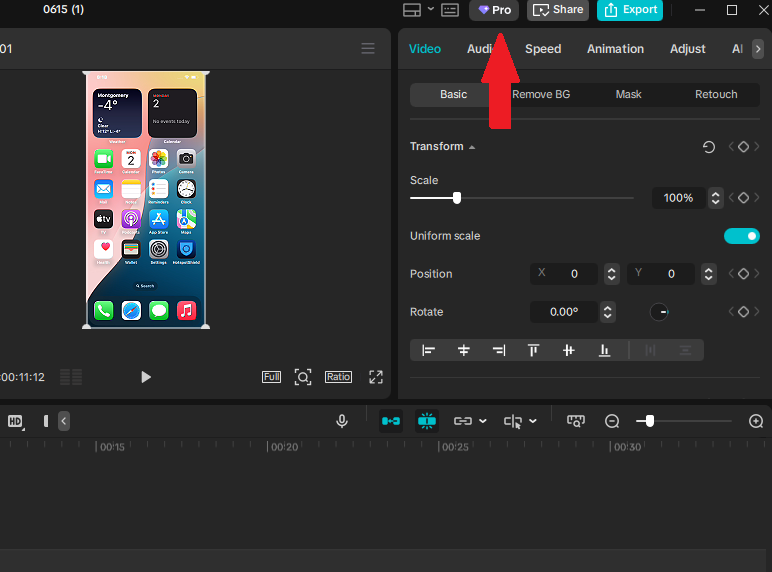Select the Retouch sub-tab
This screenshot has height=572, width=772.
tap(716, 95)
